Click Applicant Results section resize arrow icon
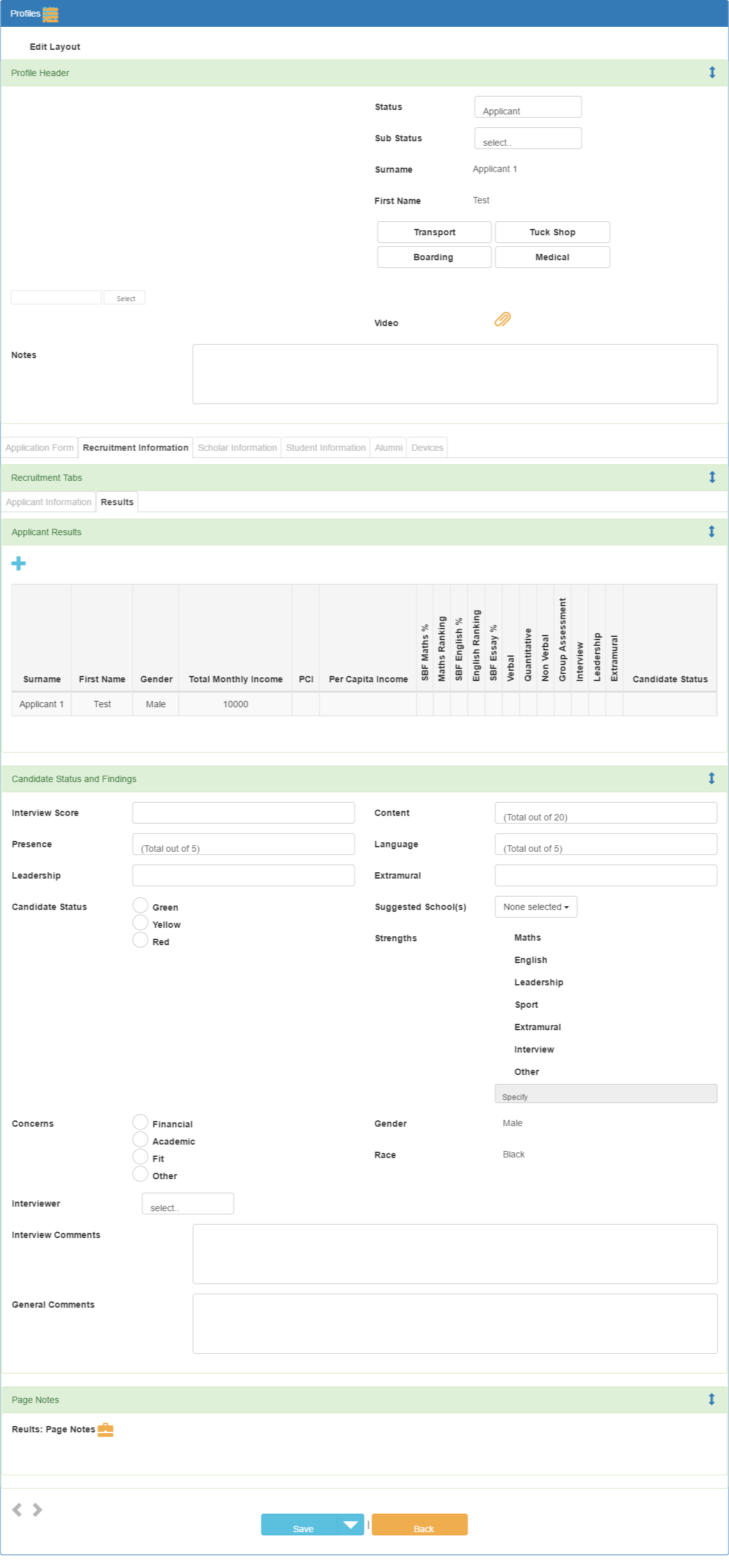Viewport: 729px width, 1568px height. 712,531
